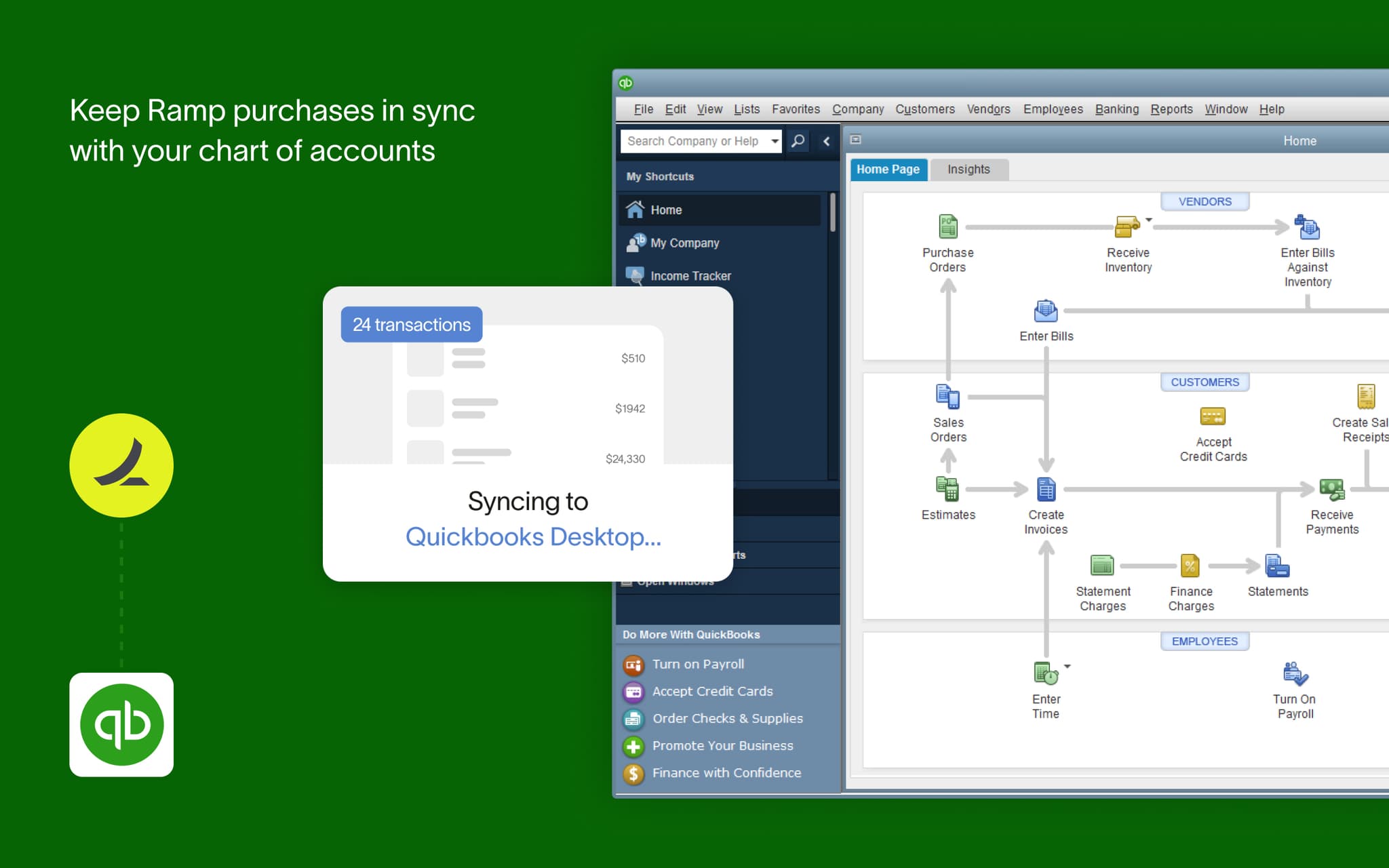Open the Receive Inventory dropdown arrow
Viewport: 1389px width, 868px height.
click(x=1148, y=220)
